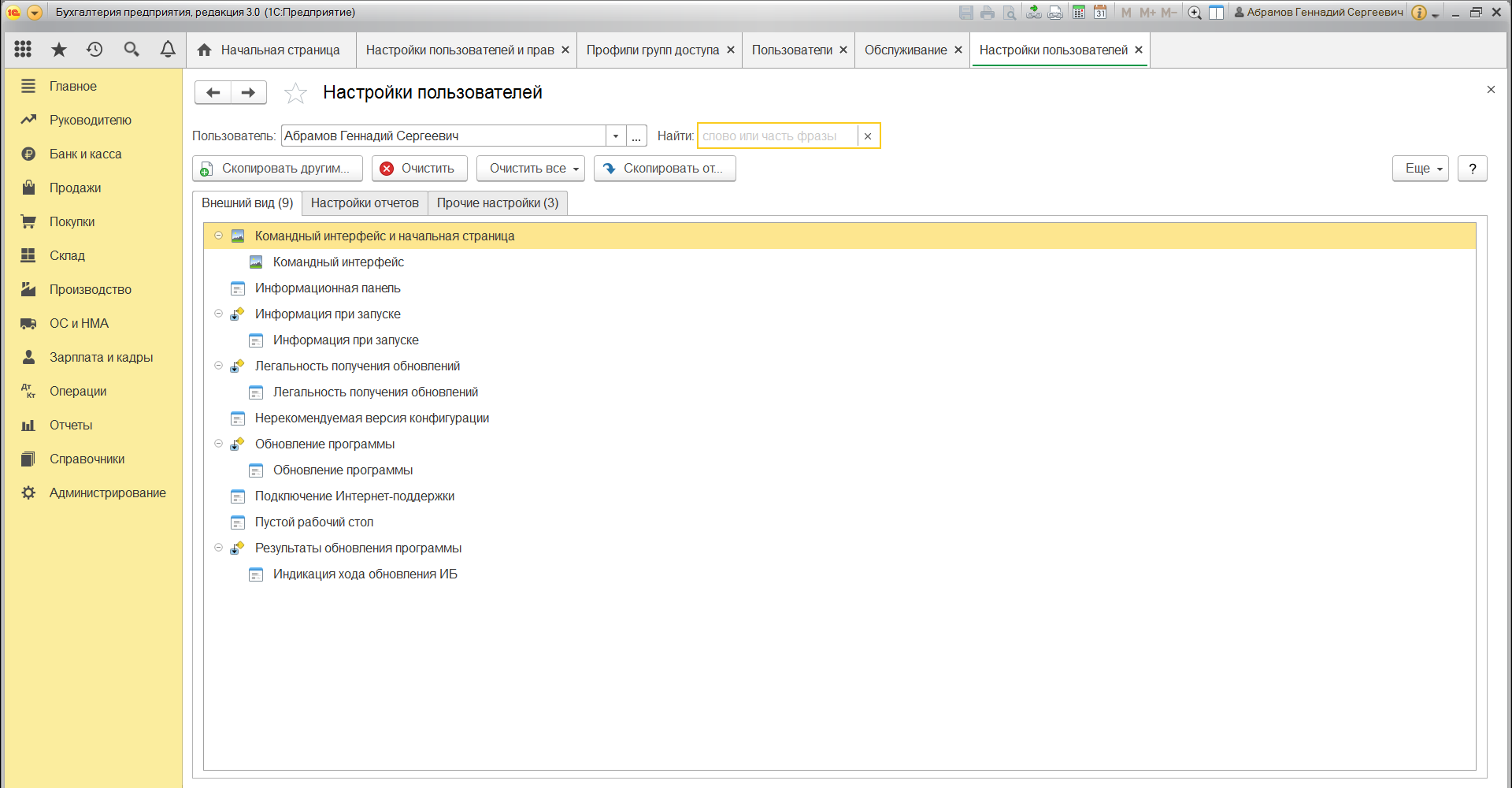Navigate back with left arrow button
This screenshot has width=1512, height=788.
click(213, 92)
